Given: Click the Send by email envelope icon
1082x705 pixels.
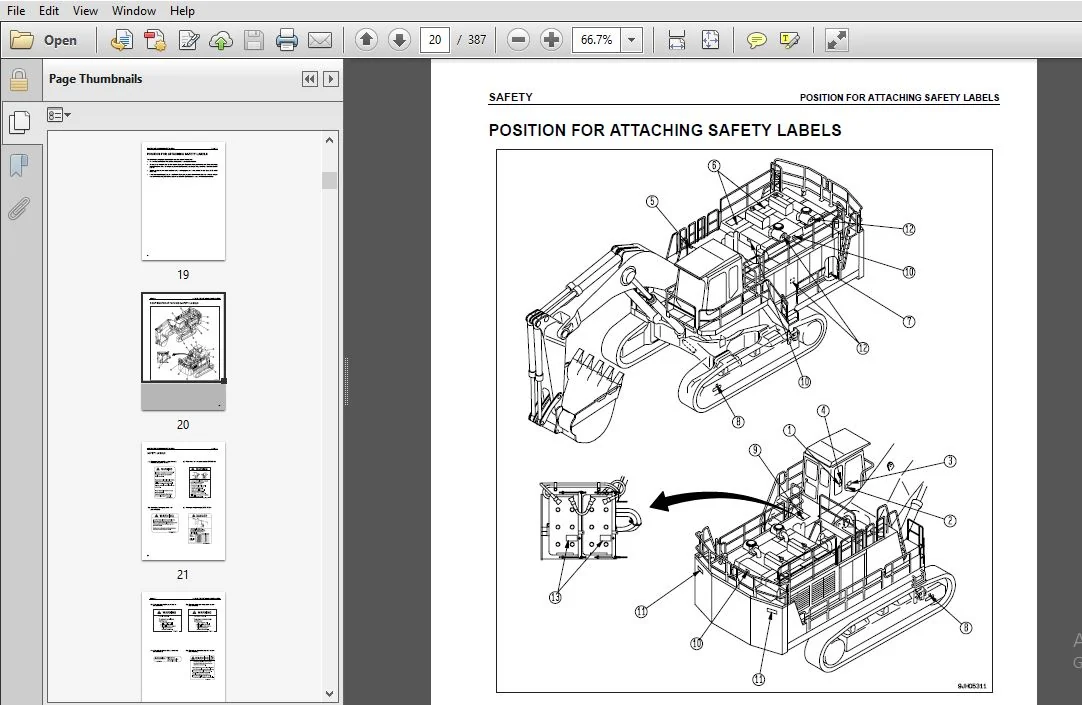Looking at the screenshot, I should (x=319, y=40).
